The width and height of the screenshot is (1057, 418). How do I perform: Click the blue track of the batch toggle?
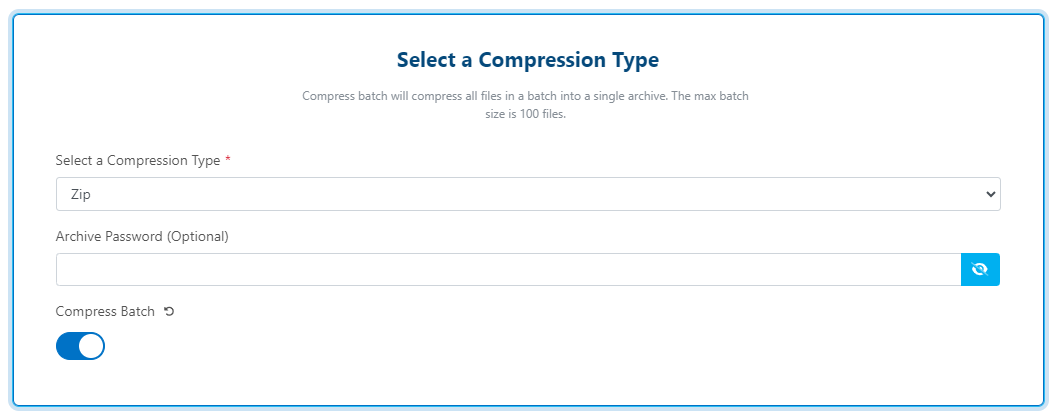tap(67, 346)
